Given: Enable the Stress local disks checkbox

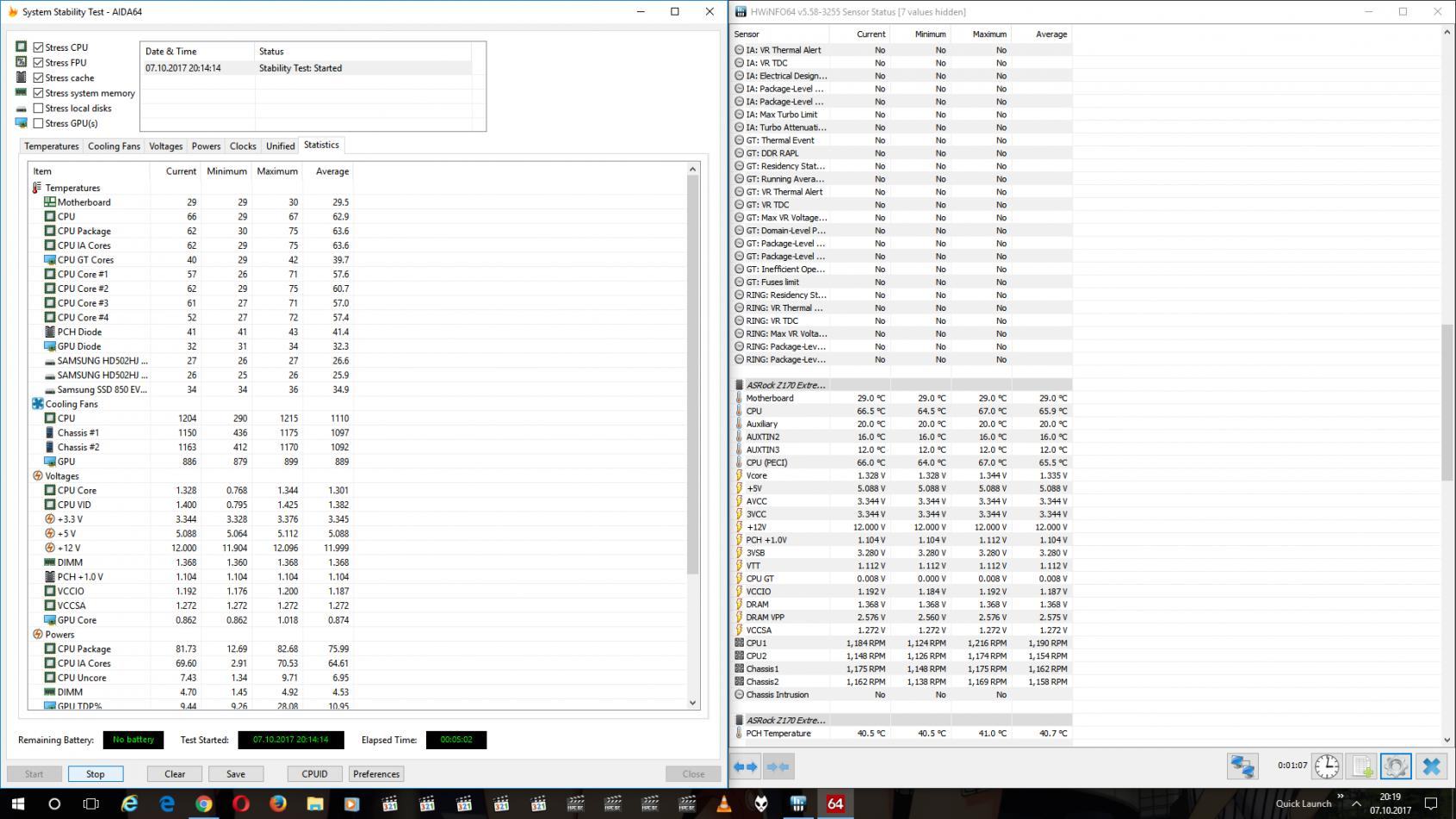Looking at the screenshot, I should point(38,108).
